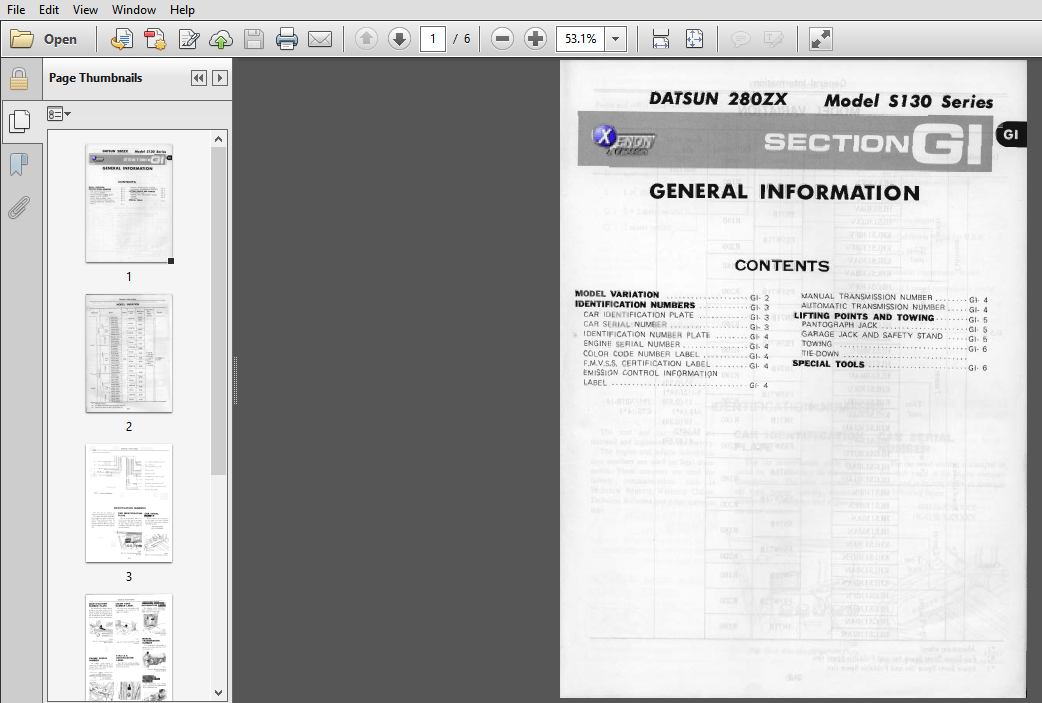Viewport: 1042px width, 703px height.
Task: Open the Window menu
Action: [x=134, y=10]
